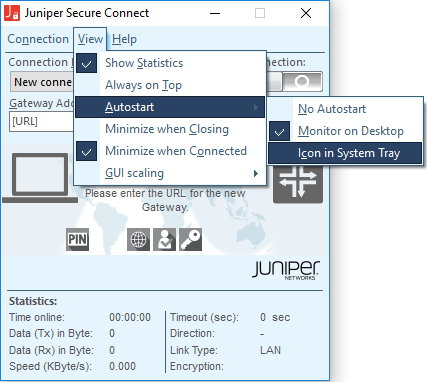Open the Connection menu
This screenshot has width=427, height=382.
point(38,39)
